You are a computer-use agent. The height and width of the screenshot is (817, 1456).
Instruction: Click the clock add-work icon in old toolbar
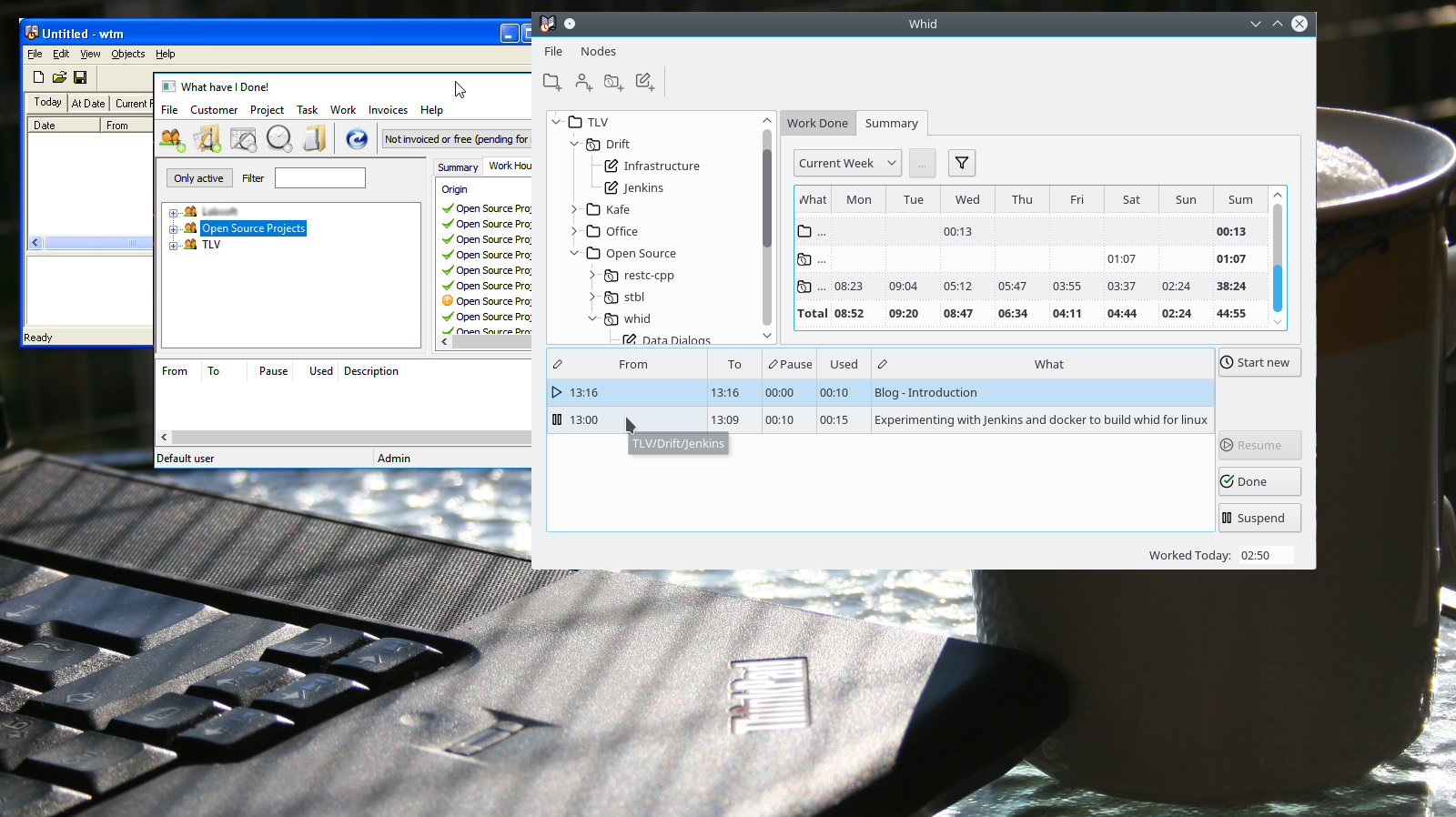(279, 138)
